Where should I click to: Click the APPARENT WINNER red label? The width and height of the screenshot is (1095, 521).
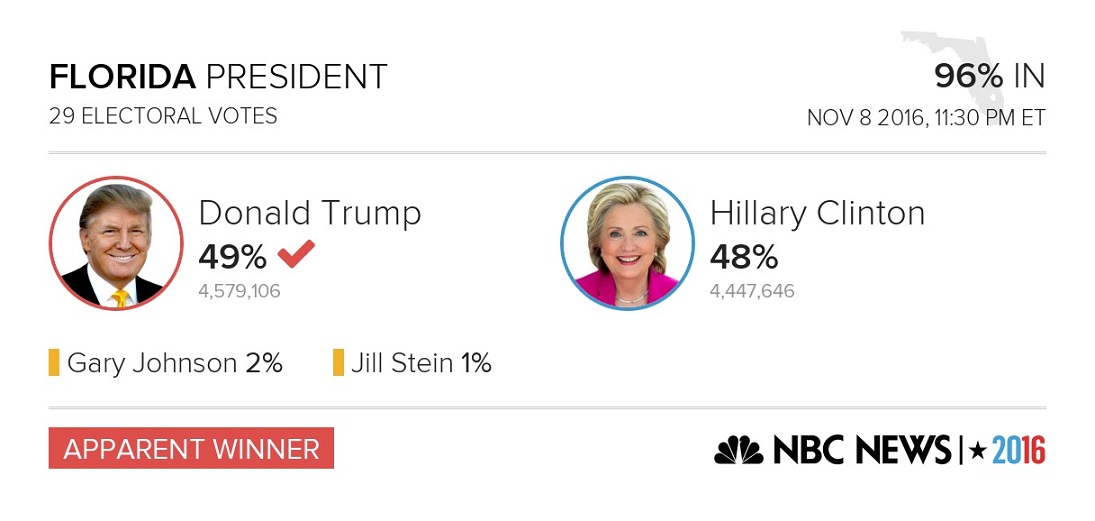[x=191, y=448]
